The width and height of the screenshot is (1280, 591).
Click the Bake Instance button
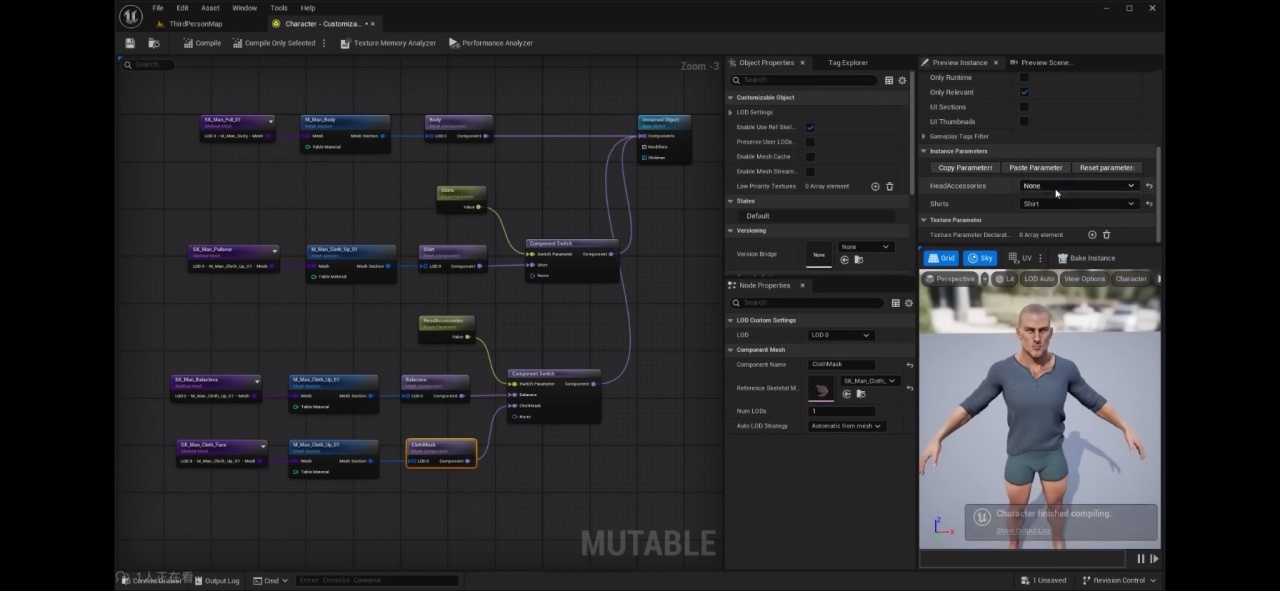click(1086, 258)
